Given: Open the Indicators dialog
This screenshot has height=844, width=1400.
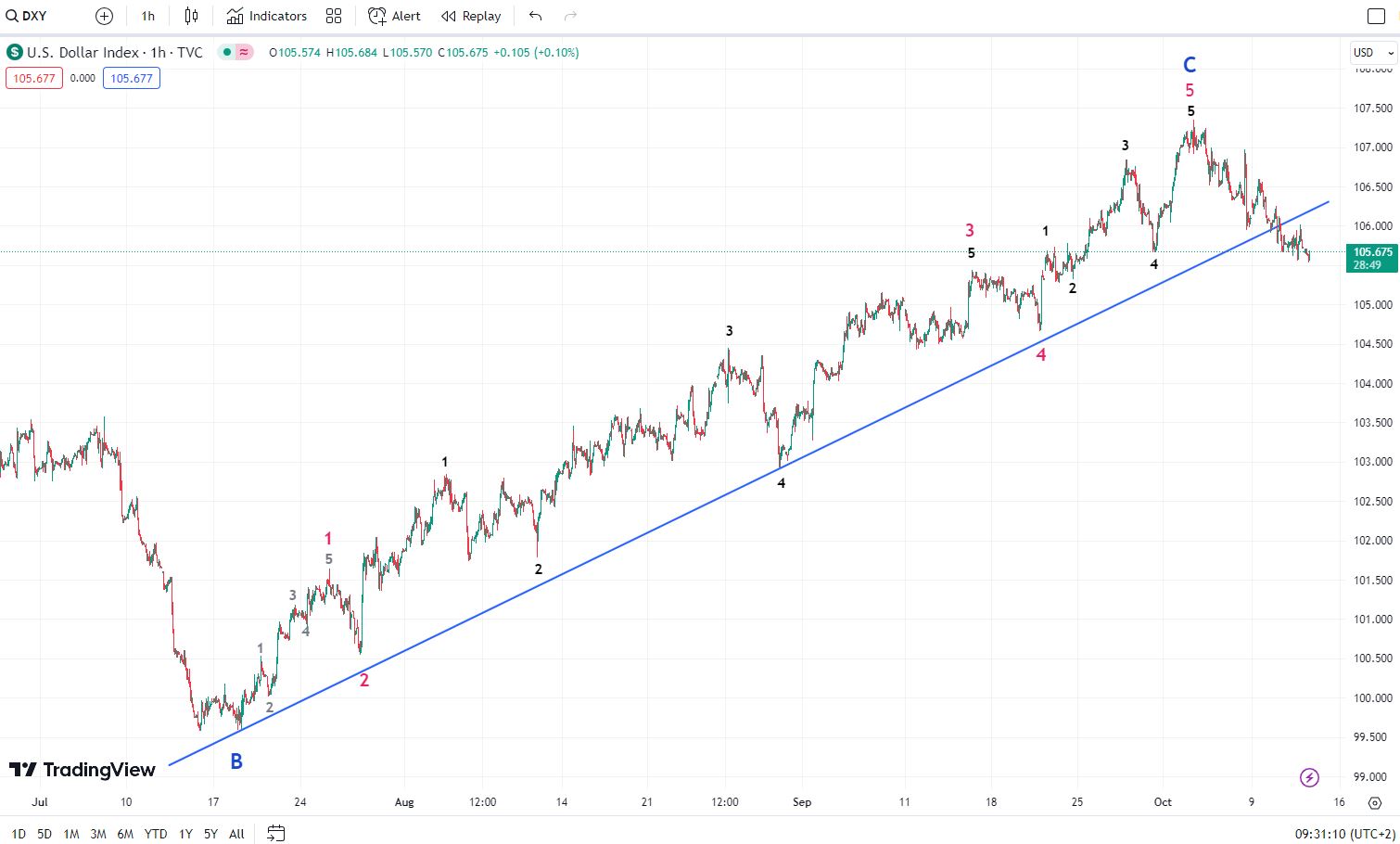Looking at the screenshot, I should [x=267, y=16].
